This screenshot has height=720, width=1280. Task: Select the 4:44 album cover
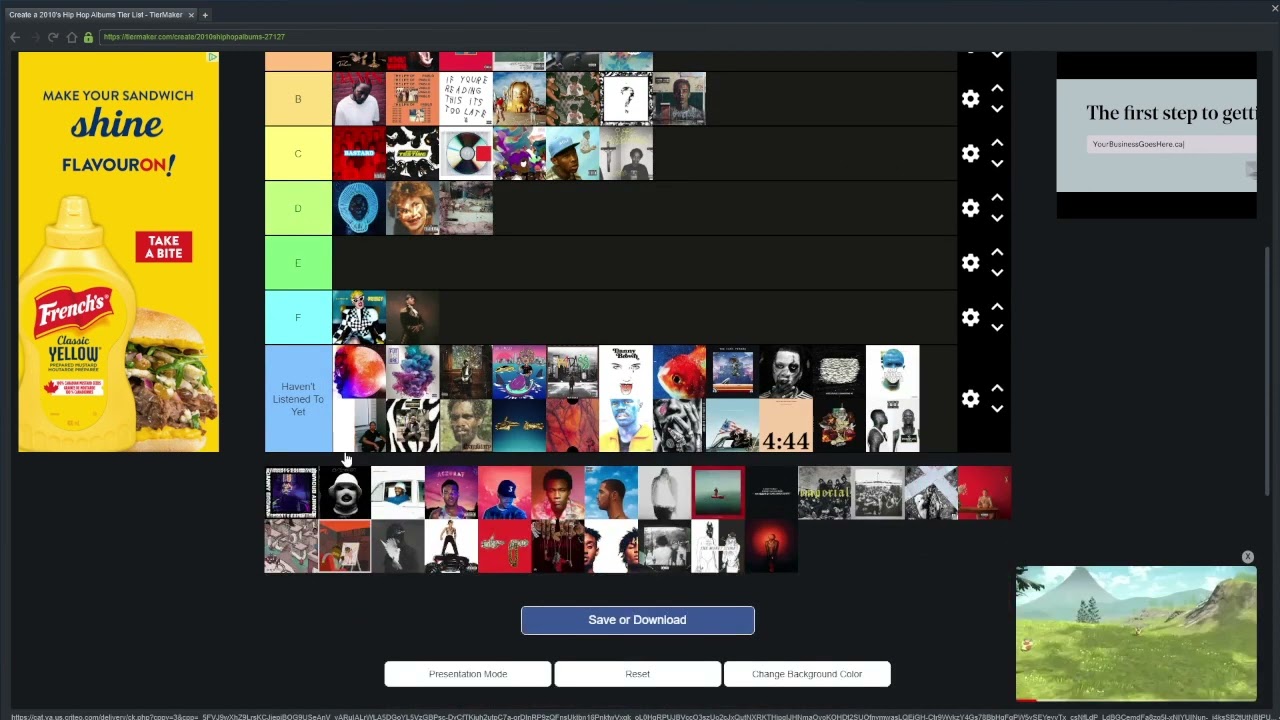[x=786, y=425]
